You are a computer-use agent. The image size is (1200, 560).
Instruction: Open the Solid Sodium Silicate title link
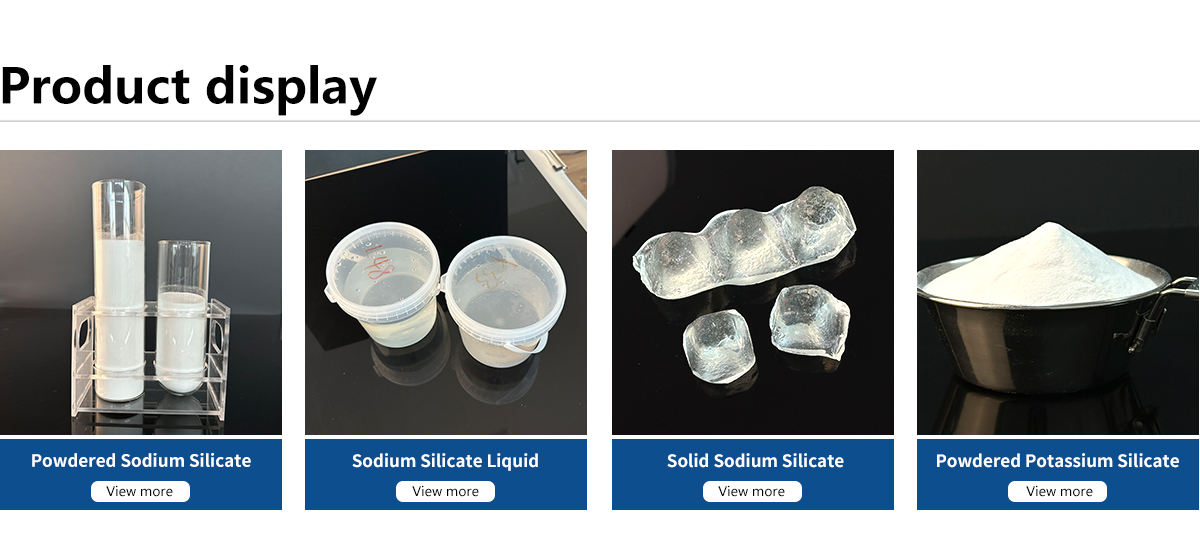[756, 461]
